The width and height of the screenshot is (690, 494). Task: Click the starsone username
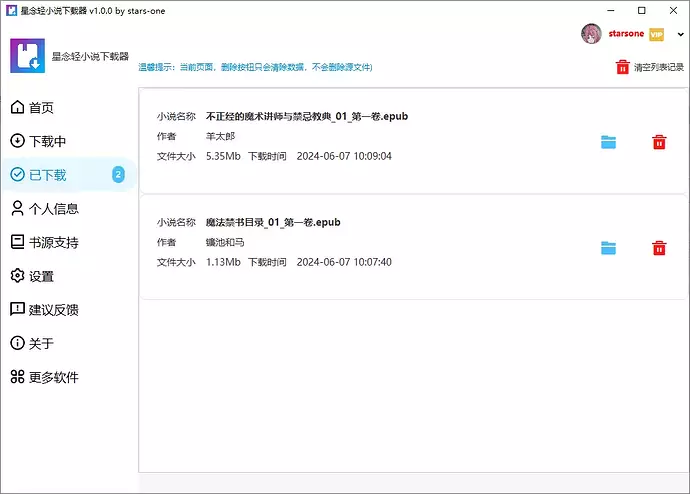pos(626,35)
